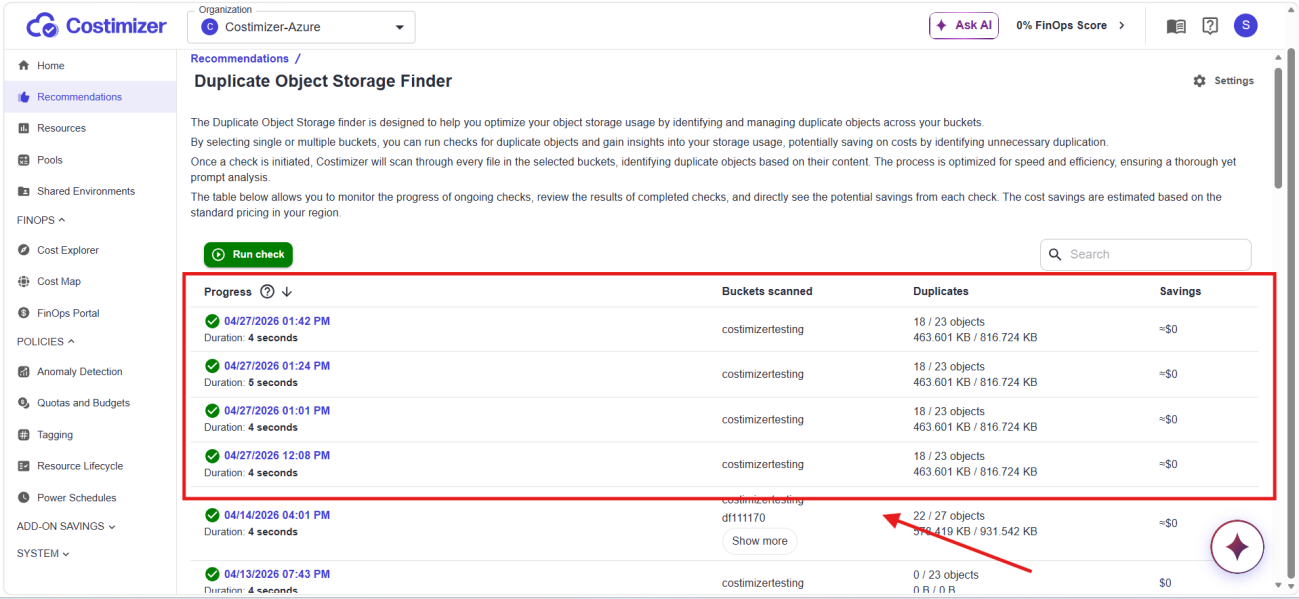Click the Cost Explorer sidebar icon
This screenshot has height=599, width=1299.
click(x=24, y=251)
